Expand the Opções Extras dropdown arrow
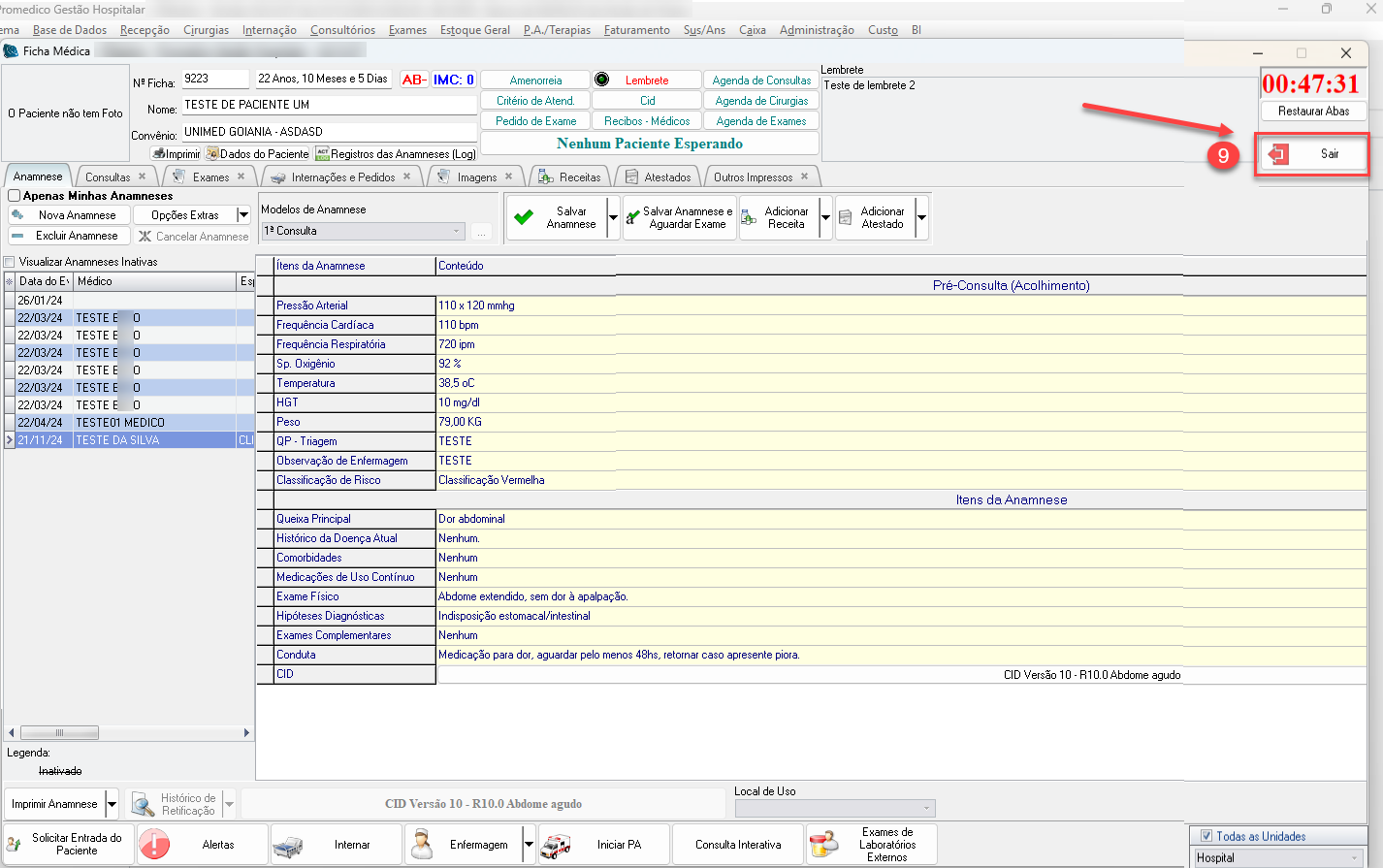The height and width of the screenshot is (868, 1383). [x=243, y=215]
